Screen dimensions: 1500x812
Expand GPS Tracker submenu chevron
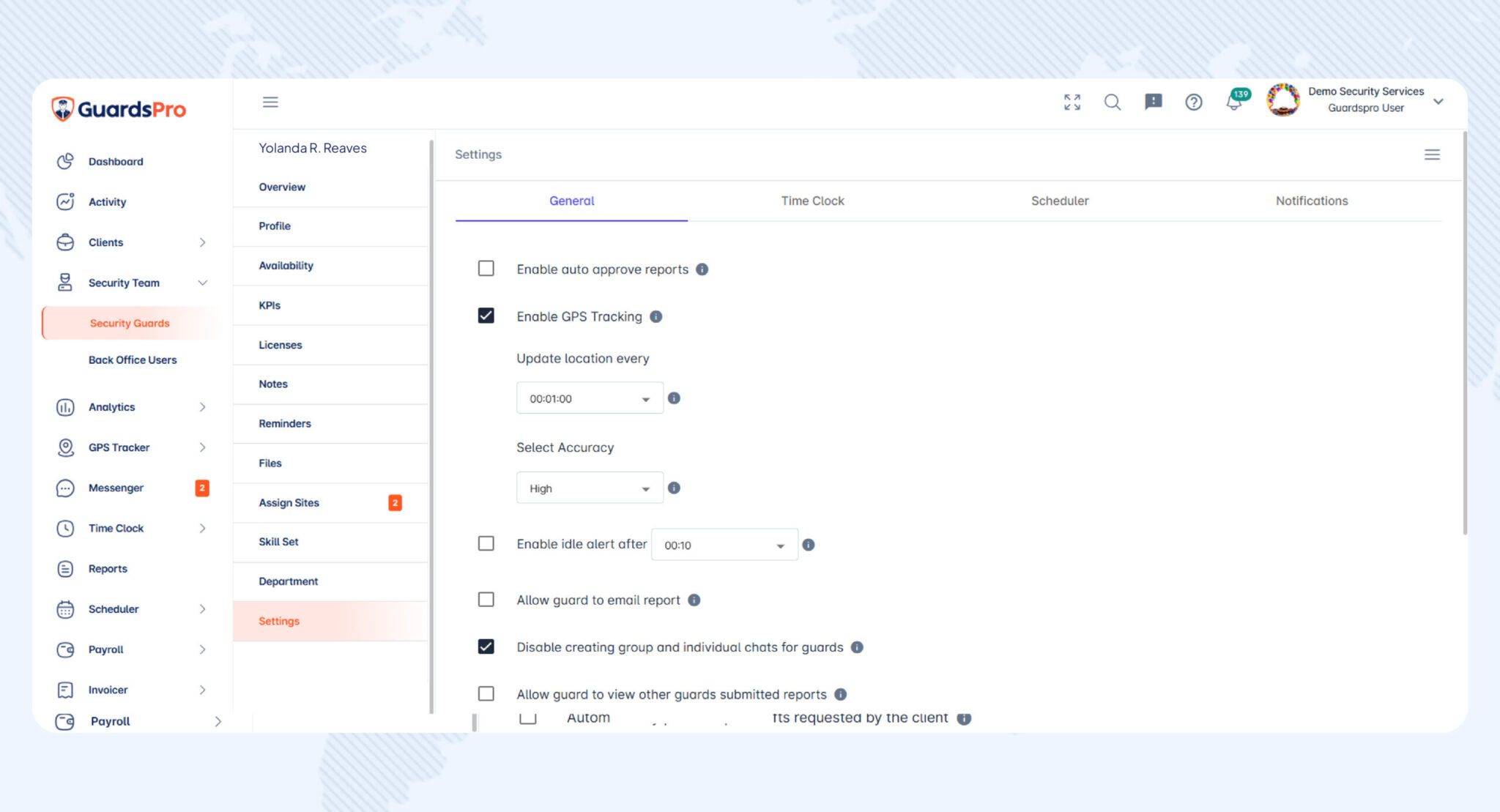tap(203, 447)
